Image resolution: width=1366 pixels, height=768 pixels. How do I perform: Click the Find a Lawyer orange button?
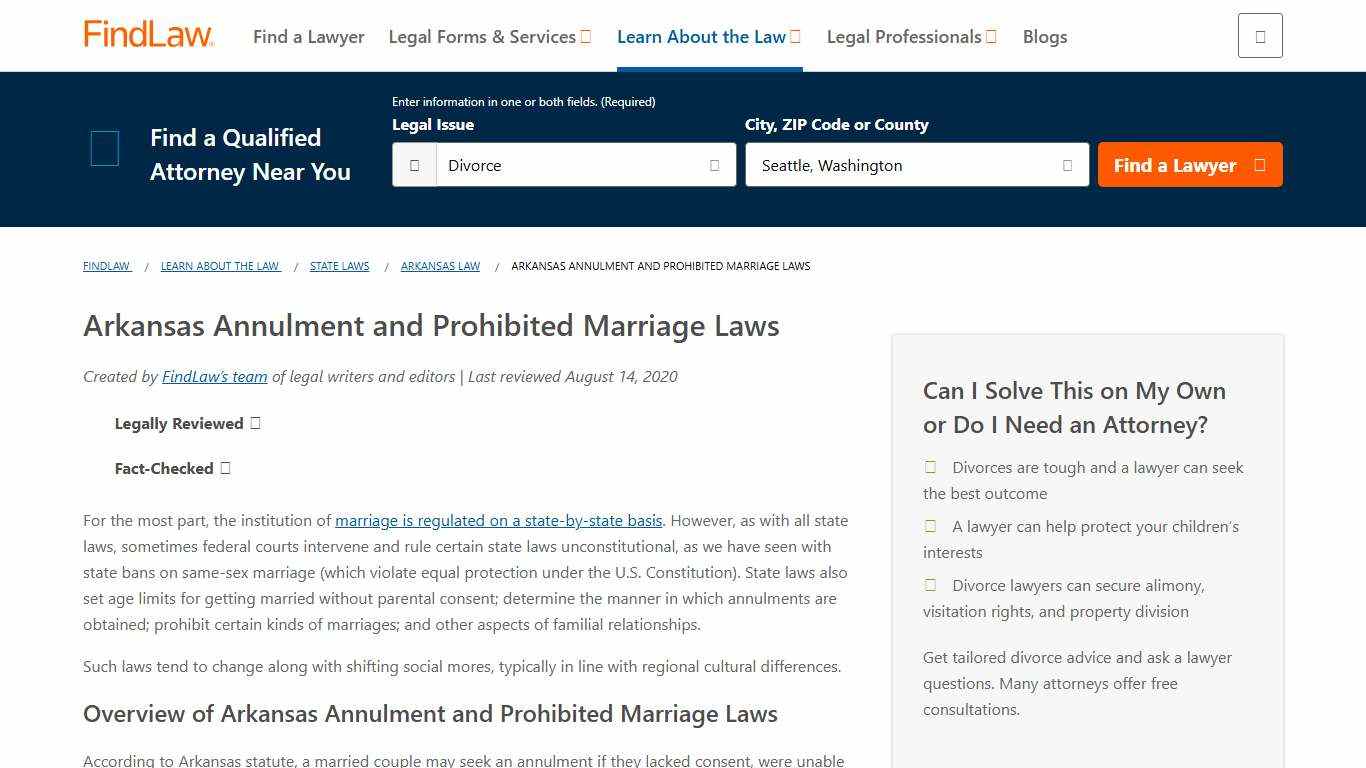1189,165
